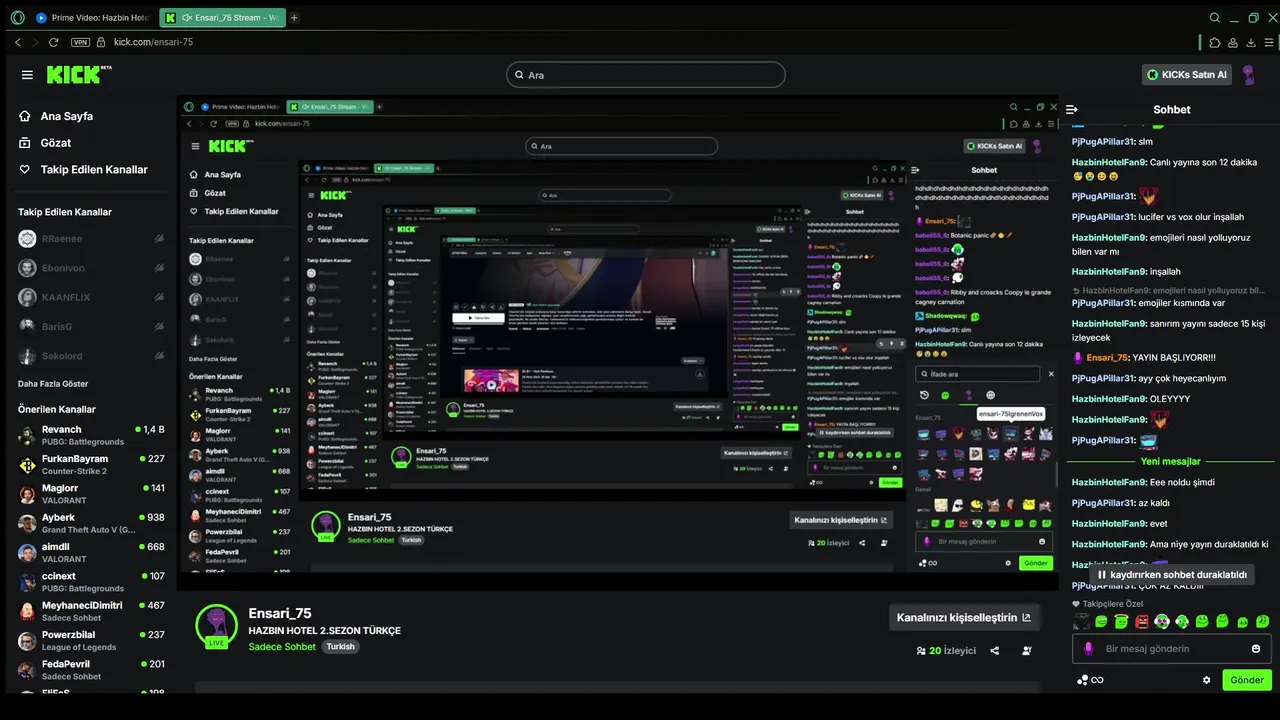The width and height of the screenshot is (1280, 720).
Task: Click the 20 İzleyici viewer count
Action: coord(946,650)
